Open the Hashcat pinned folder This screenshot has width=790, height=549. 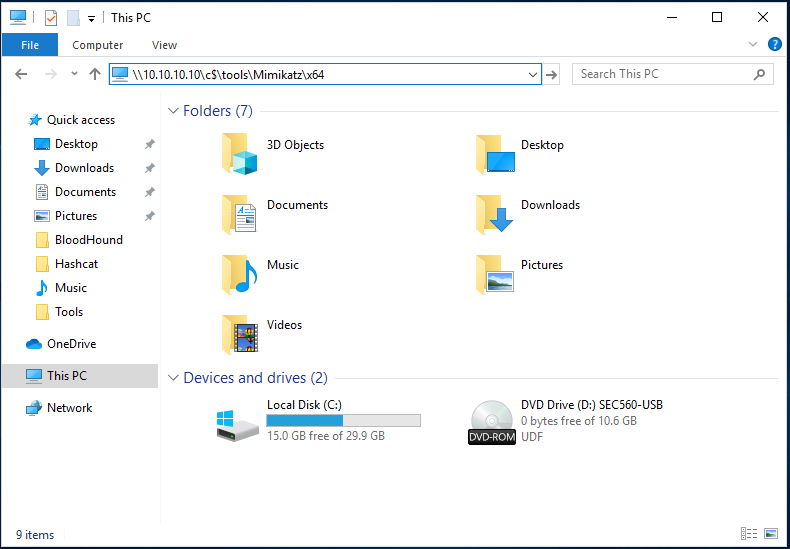click(76, 264)
